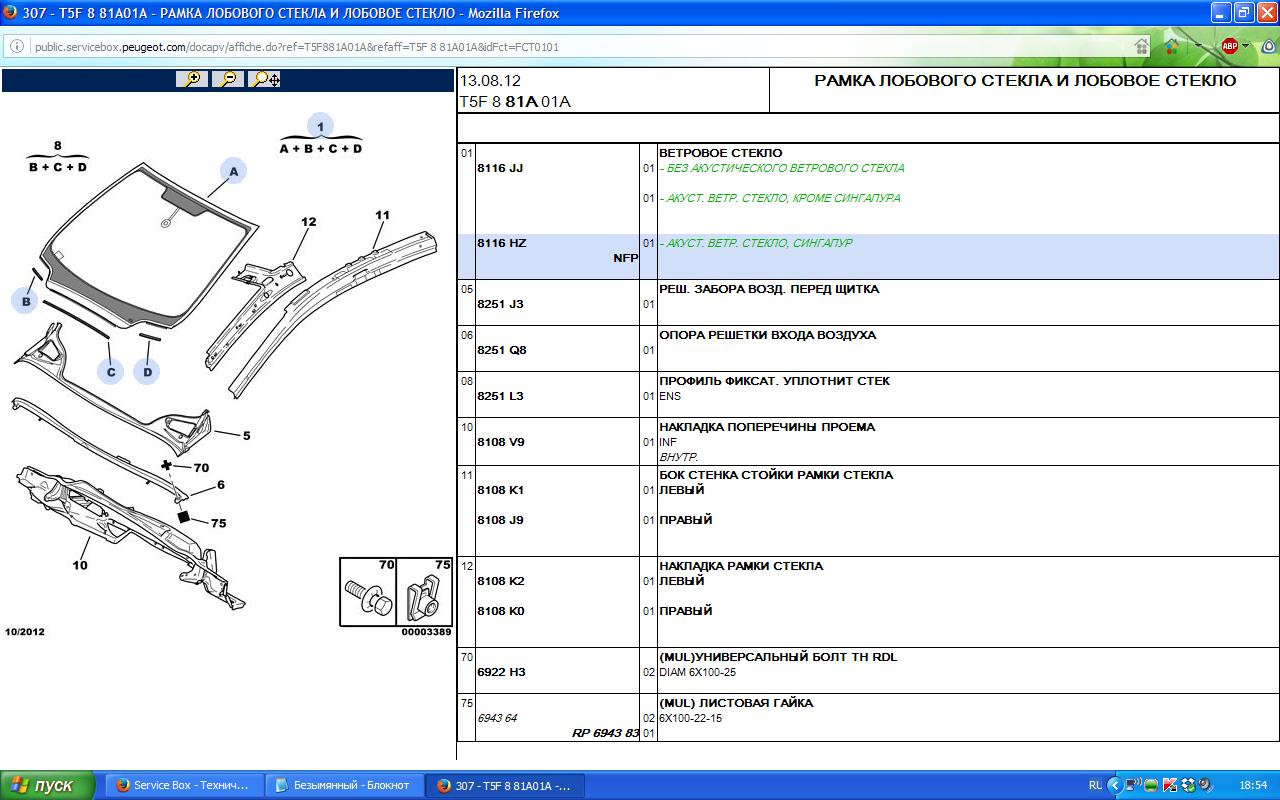
Task: Select part label 6 in diagram
Action: (x=221, y=485)
